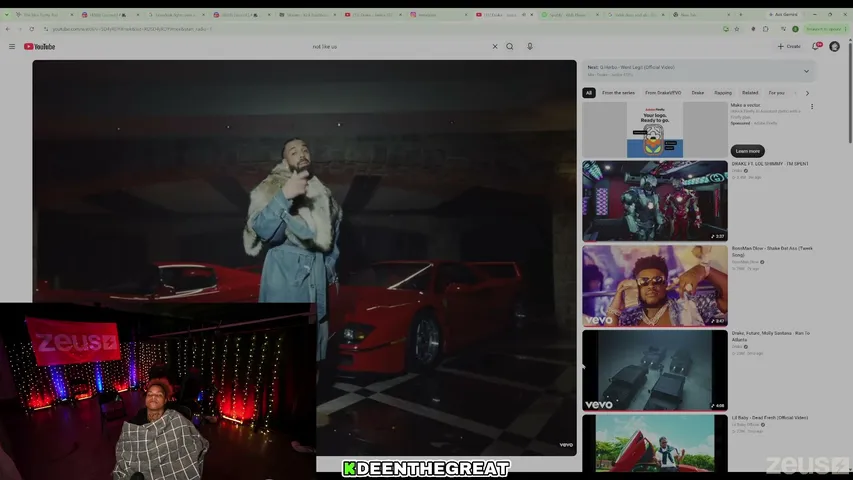The image size is (853, 480).
Task: Select the 'For you' filter chip
Action: 776,93
